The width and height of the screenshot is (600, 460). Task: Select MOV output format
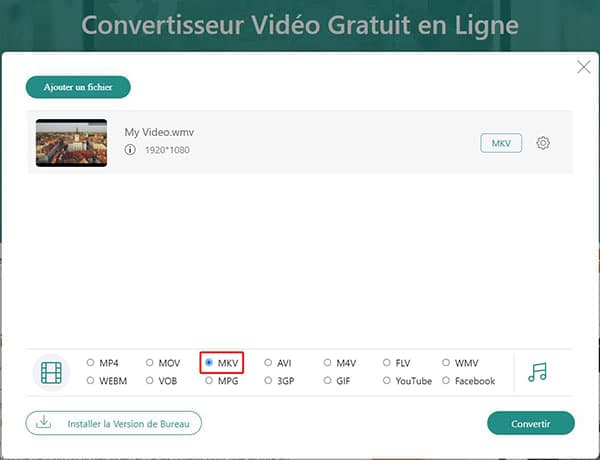click(x=150, y=362)
